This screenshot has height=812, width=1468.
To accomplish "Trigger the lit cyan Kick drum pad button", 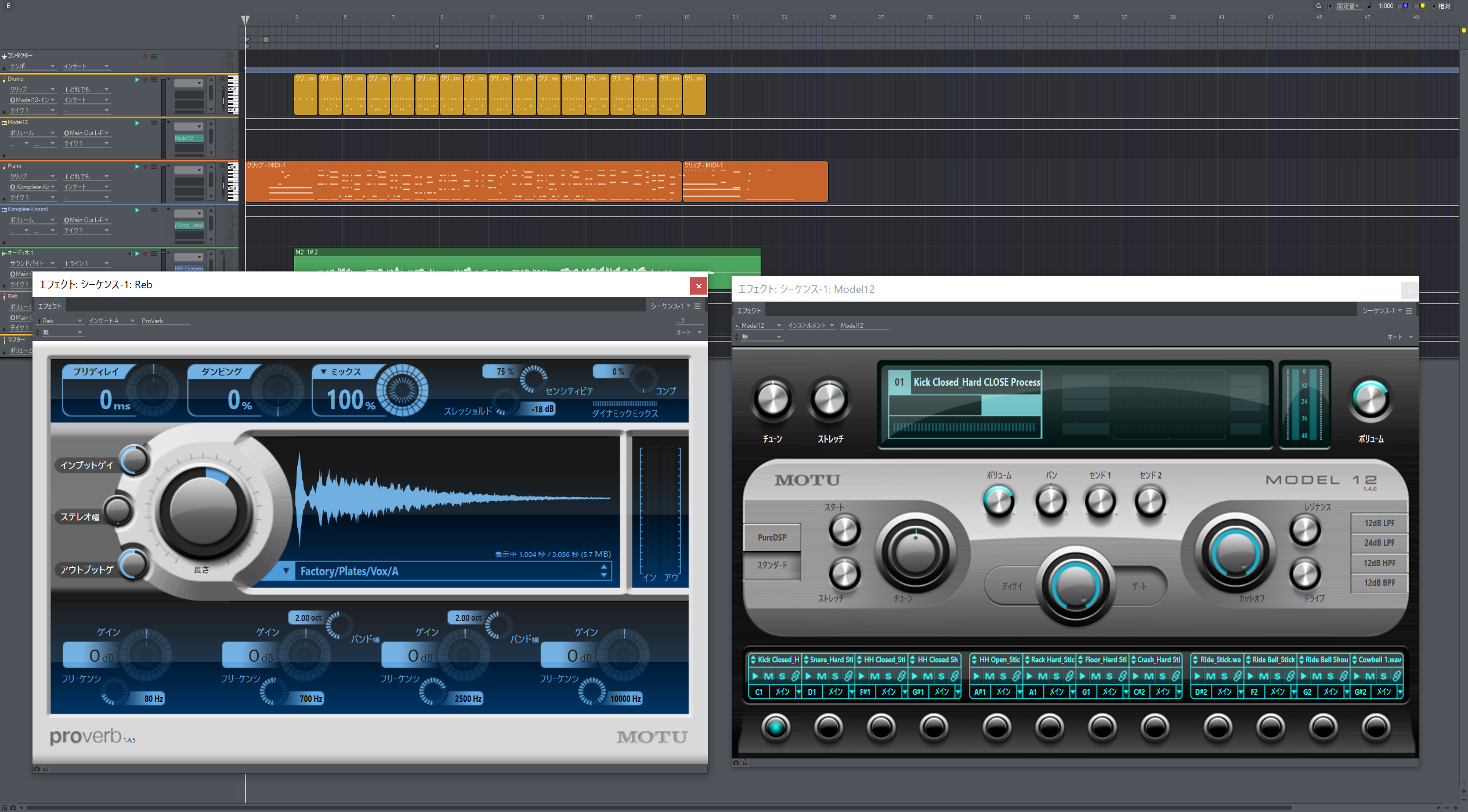I will click(x=776, y=727).
